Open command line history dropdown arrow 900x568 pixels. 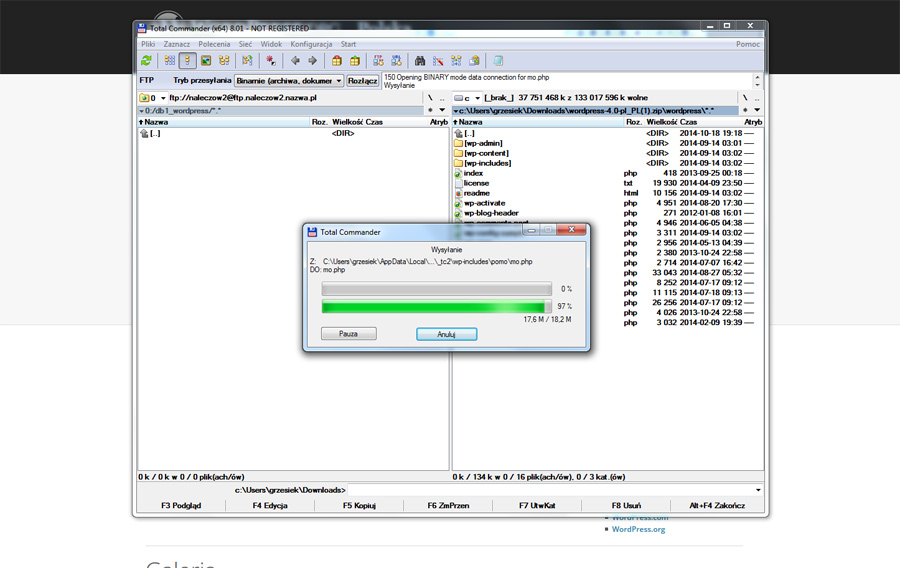[x=758, y=490]
